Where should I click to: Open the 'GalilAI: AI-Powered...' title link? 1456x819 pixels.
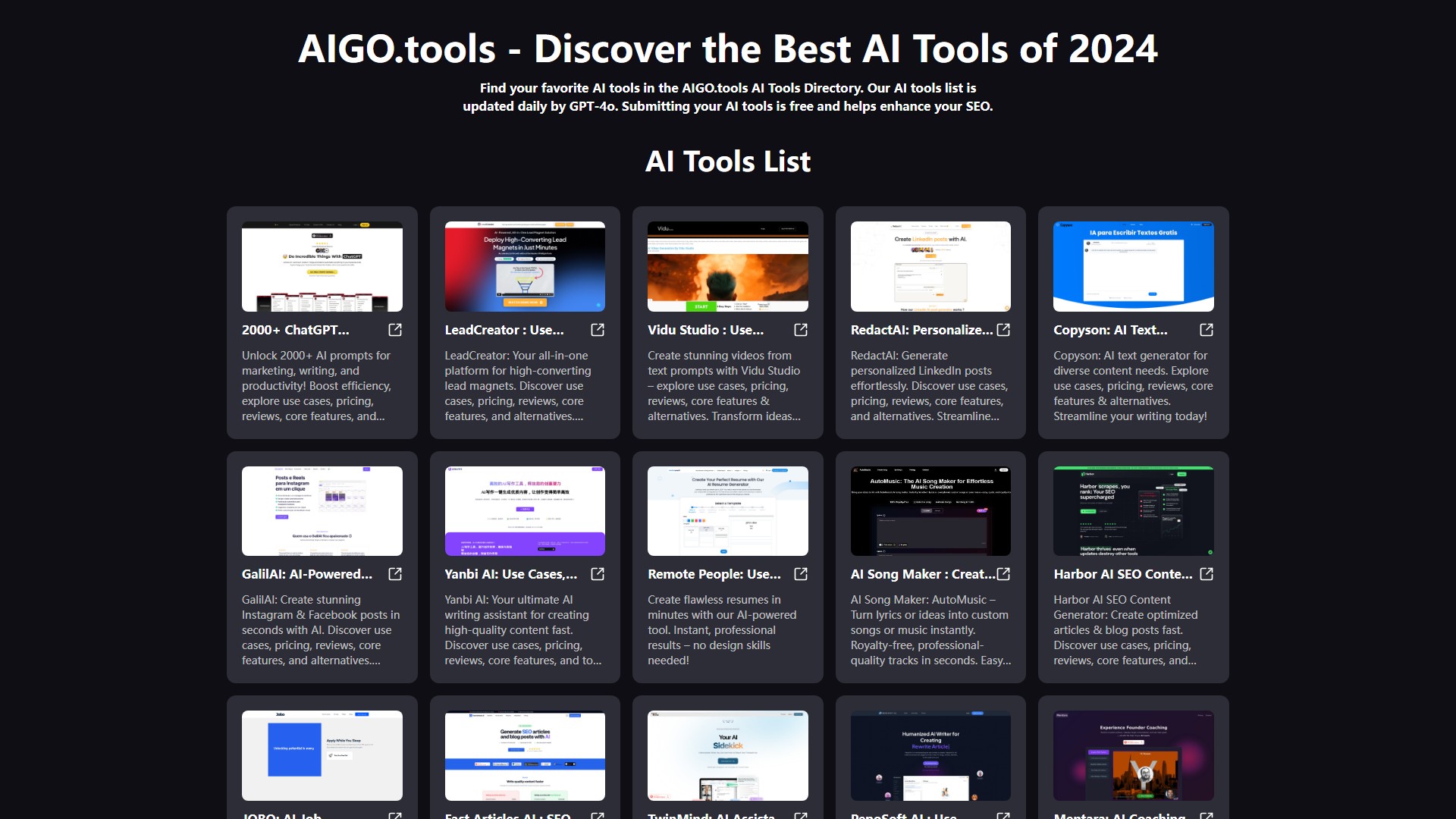307,574
